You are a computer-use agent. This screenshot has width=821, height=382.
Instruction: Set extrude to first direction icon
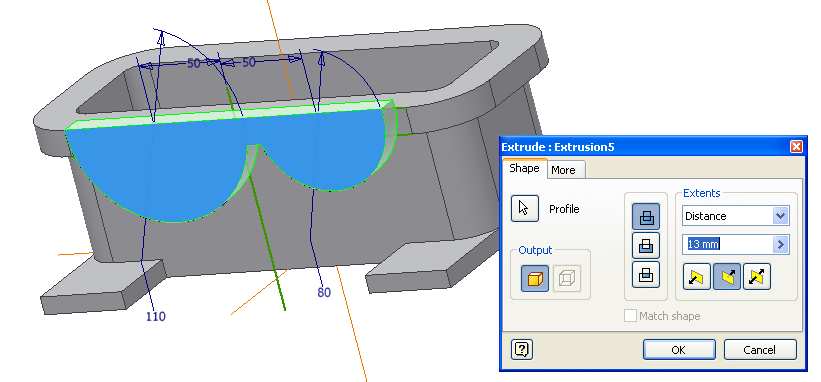(697, 277)
